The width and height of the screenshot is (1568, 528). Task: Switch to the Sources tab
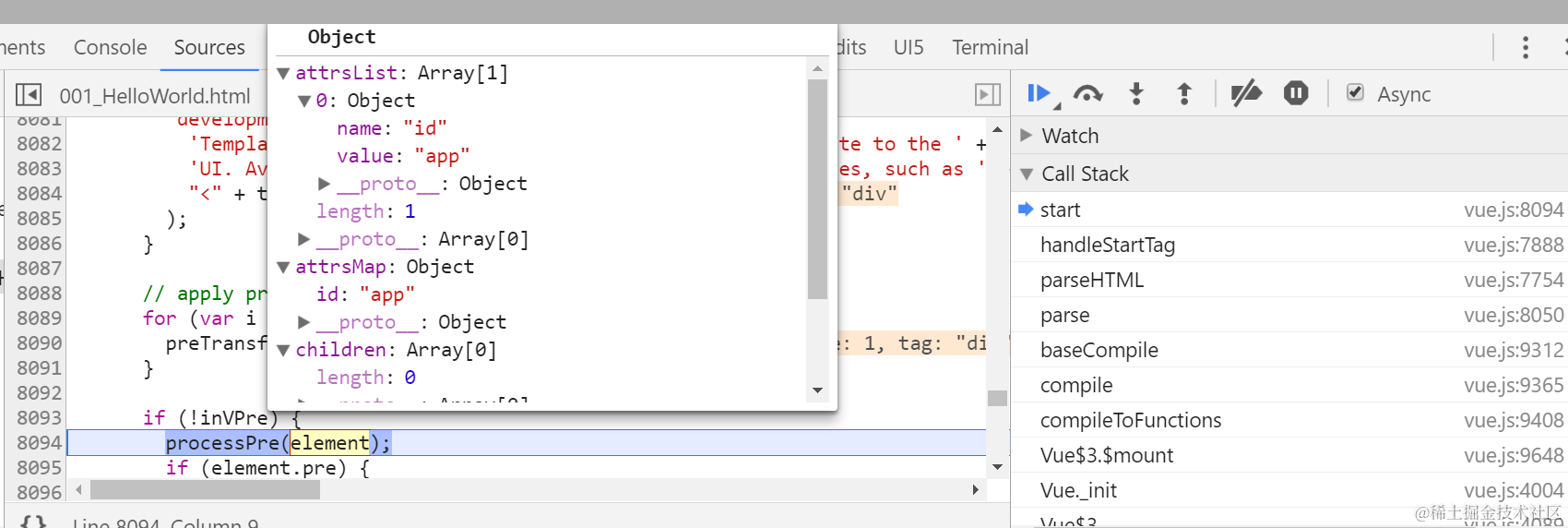[209, 47]
